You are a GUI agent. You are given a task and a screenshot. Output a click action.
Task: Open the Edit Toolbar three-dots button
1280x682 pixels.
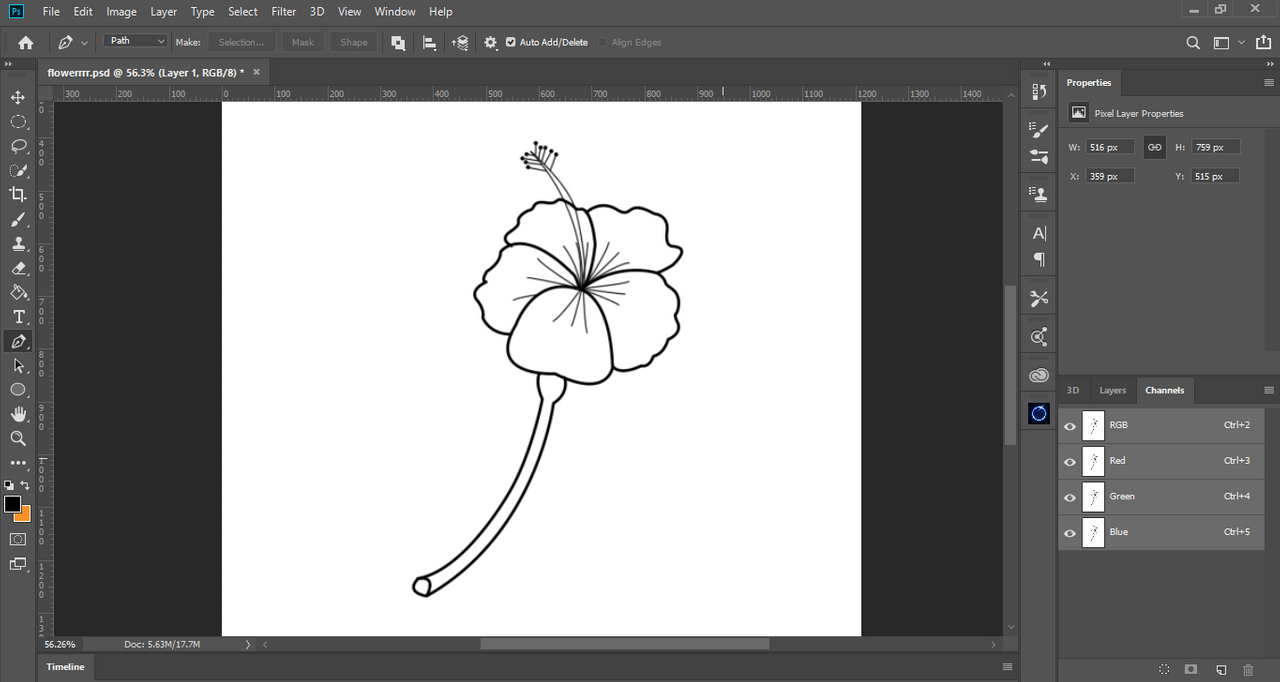18,463
